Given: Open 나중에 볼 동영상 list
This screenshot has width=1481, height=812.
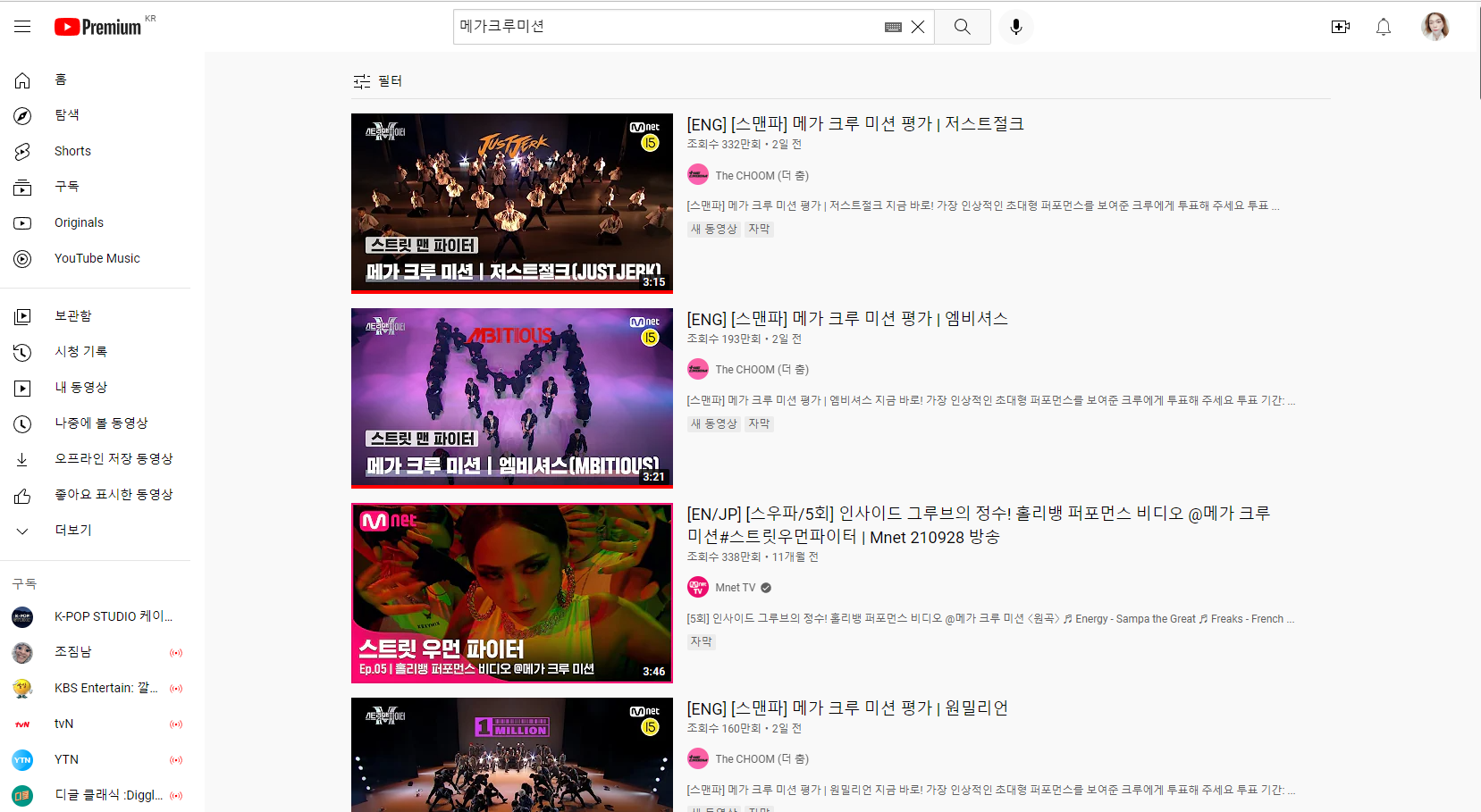Looking at the screenshot, I should coord(96,423).
